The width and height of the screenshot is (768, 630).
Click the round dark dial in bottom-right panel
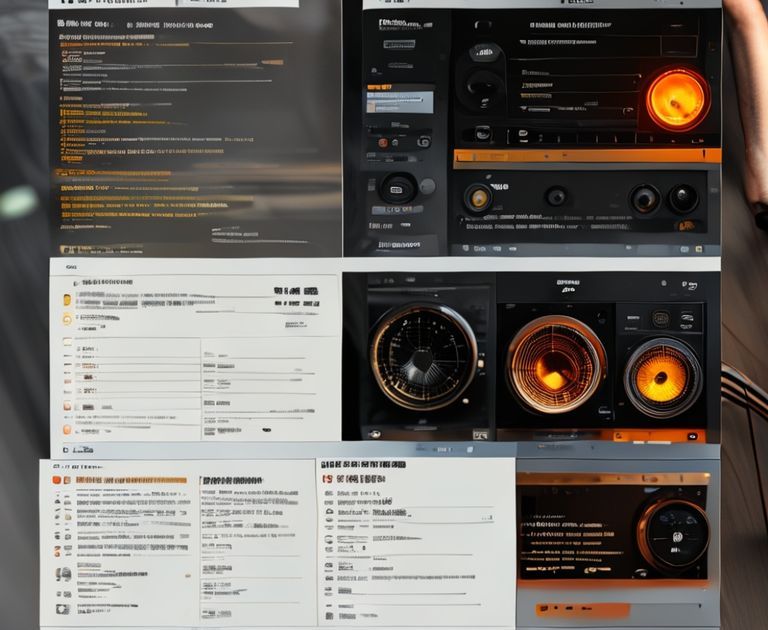tap(672, 533)
